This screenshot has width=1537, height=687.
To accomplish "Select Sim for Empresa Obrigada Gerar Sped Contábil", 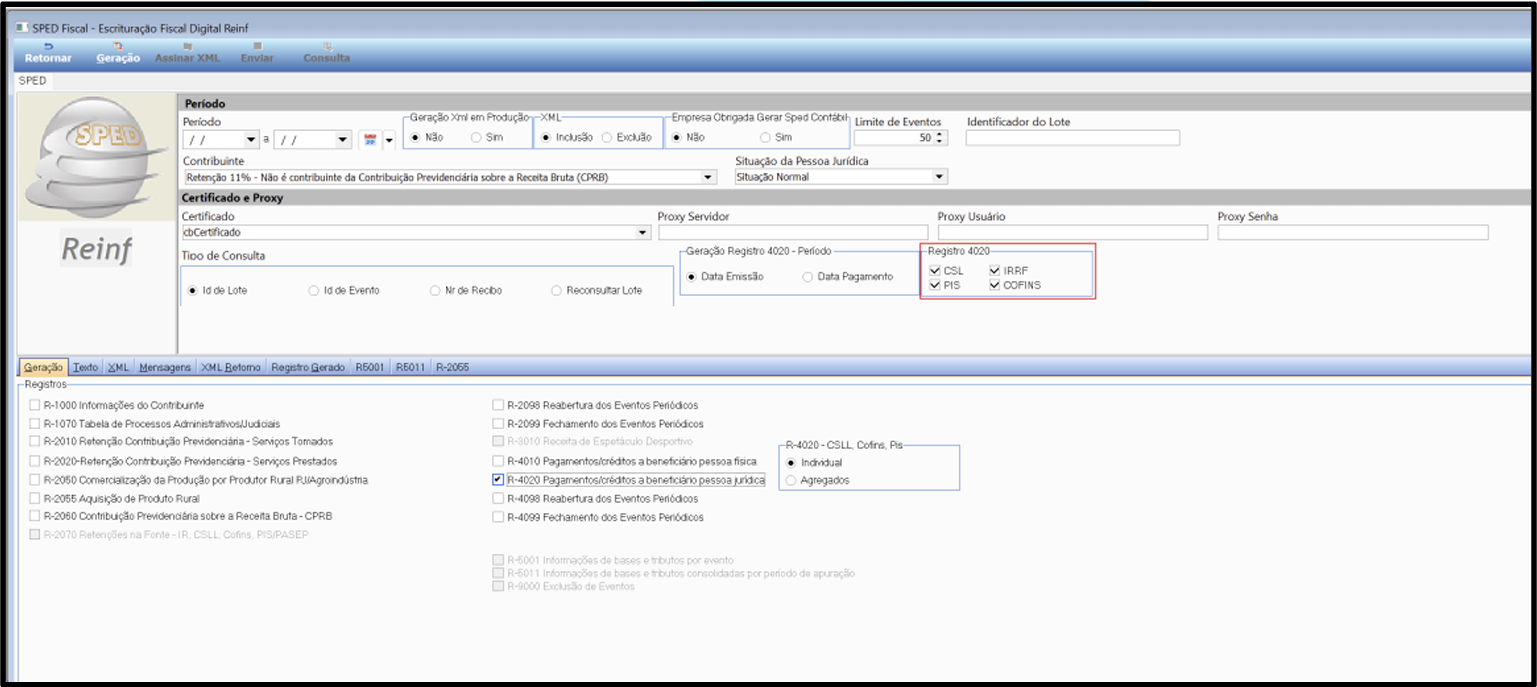I will tap(776, 137).
